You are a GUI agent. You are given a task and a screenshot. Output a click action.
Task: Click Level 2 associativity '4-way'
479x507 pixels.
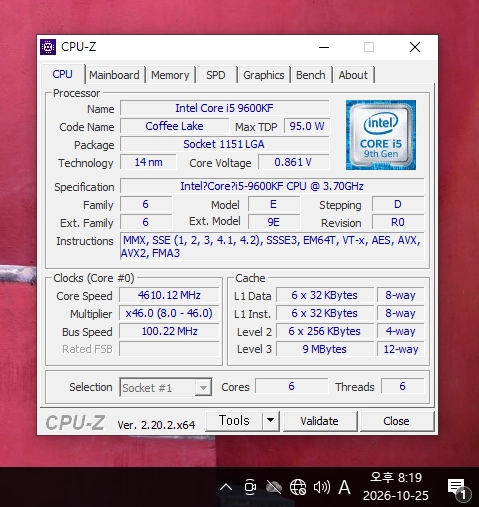pos(400,331)
